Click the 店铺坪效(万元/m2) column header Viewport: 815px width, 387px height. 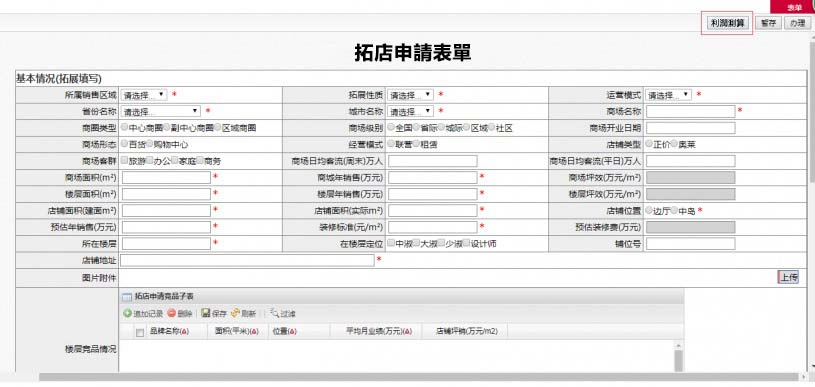coord(466,331)
